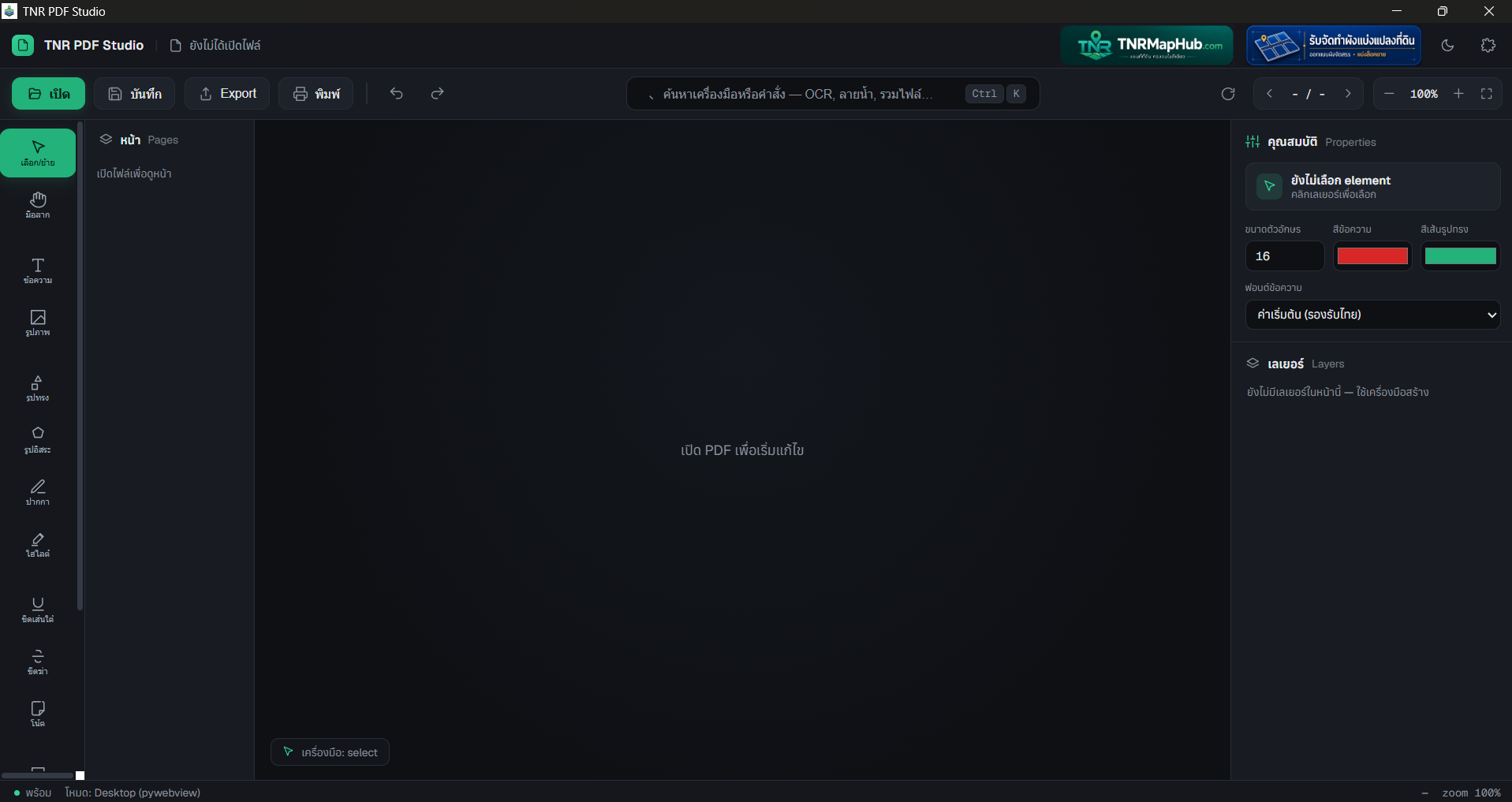
Task: Click 'ยังไม่ได้เปิดไฟล์' file name label
Action: 225,46
